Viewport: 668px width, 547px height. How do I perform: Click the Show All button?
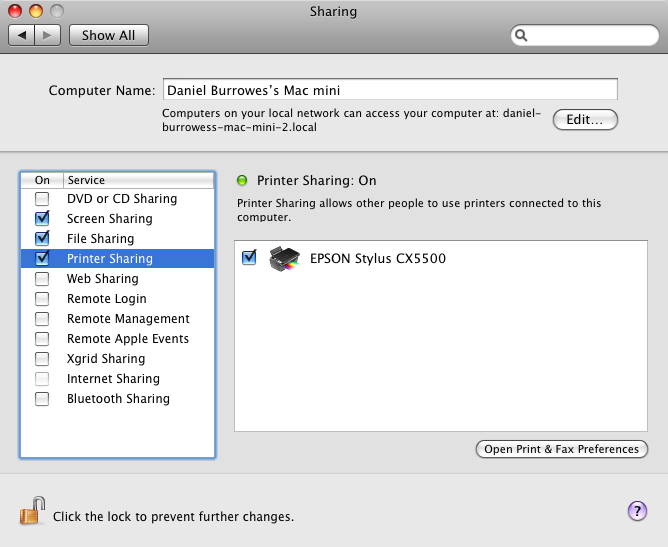click(109, 35)
